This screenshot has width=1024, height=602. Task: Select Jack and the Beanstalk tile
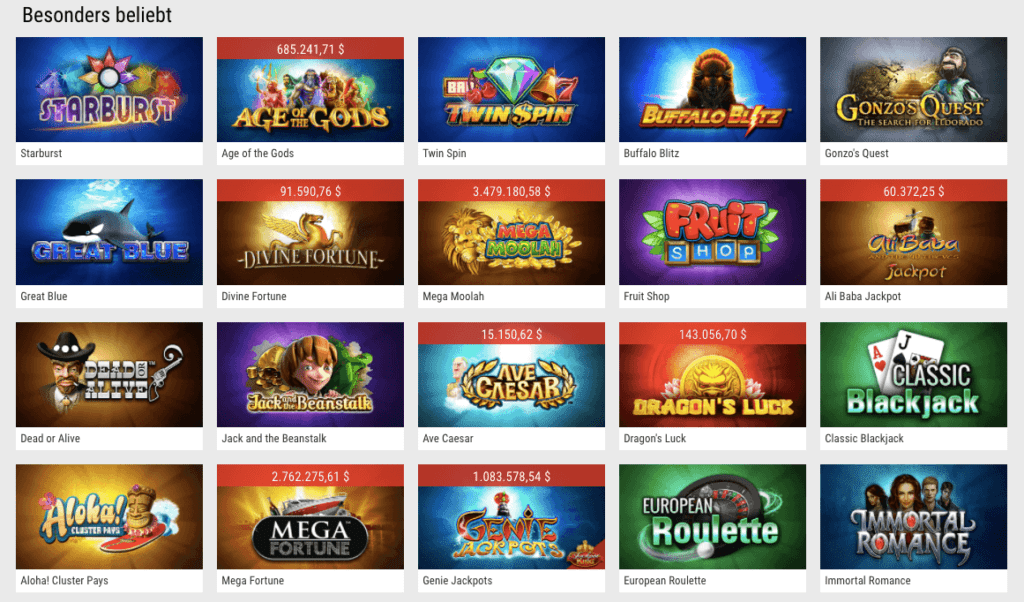310,374
